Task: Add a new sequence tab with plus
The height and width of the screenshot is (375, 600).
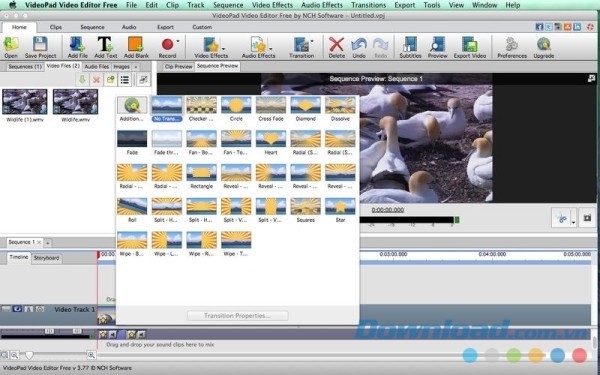Action: pyautogui.click(x=48, y=243)
